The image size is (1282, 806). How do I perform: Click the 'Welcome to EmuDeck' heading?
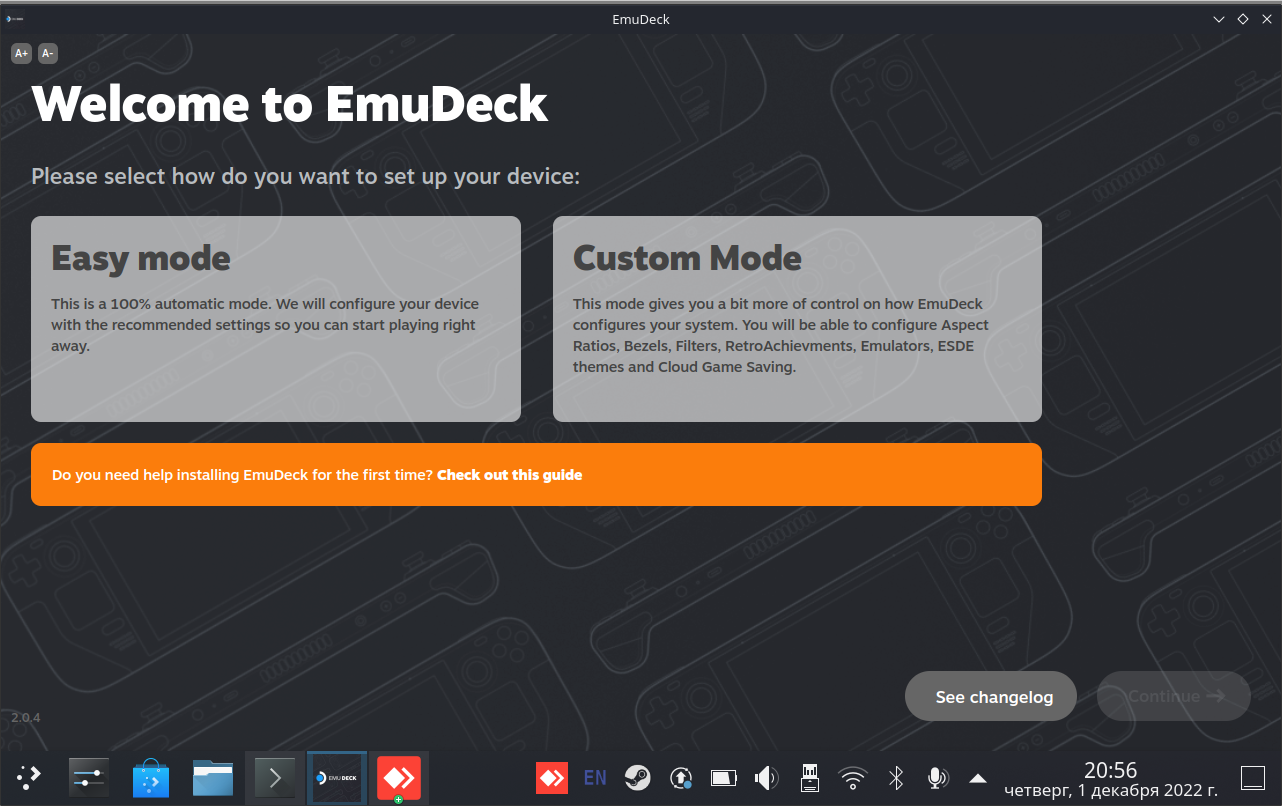pos(290,103)
